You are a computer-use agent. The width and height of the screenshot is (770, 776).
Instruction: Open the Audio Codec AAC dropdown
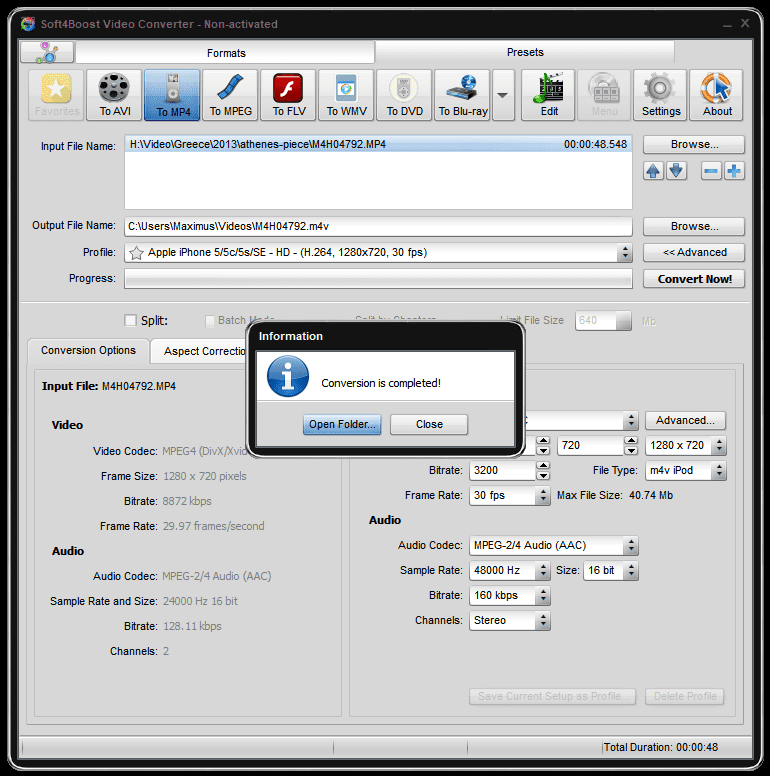(631, 545)
